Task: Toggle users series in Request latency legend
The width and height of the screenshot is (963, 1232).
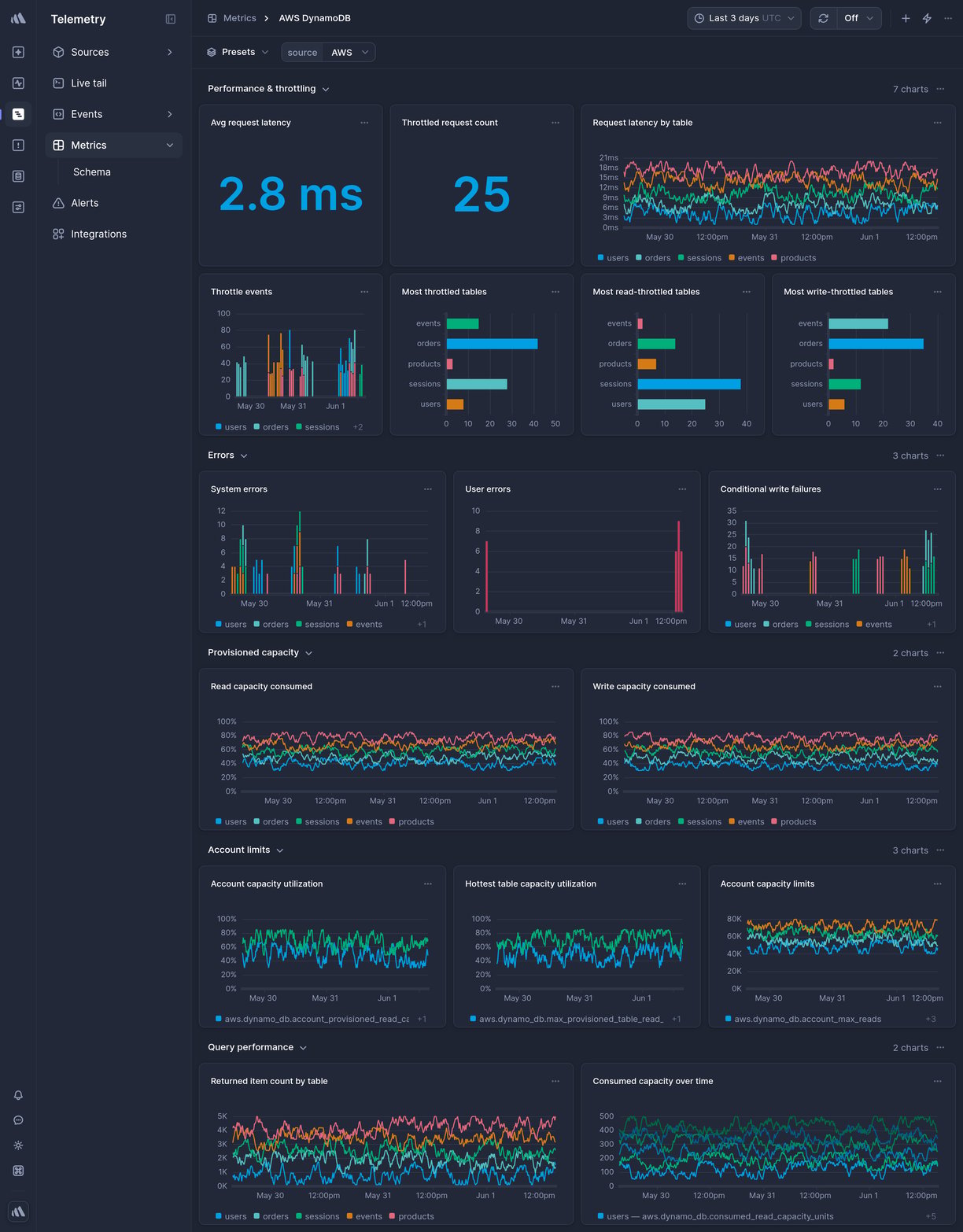Action: click(613, 258)
